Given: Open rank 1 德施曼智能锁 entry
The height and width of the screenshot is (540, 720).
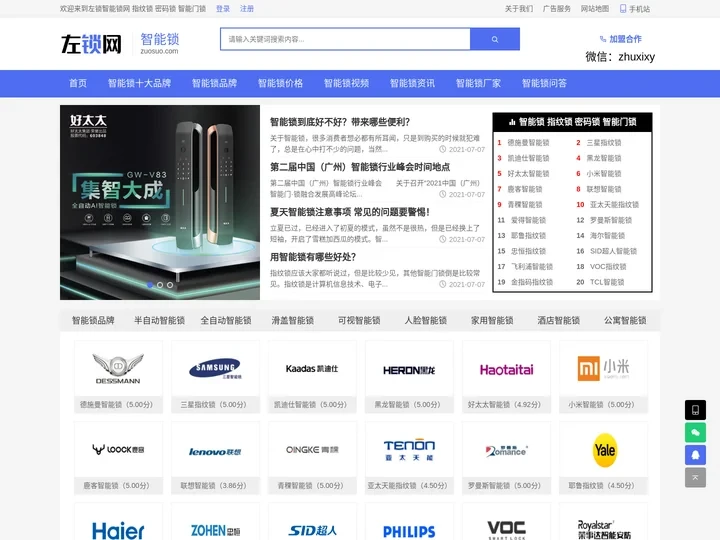Looking at the screenshot, I should tap(528, 143).
